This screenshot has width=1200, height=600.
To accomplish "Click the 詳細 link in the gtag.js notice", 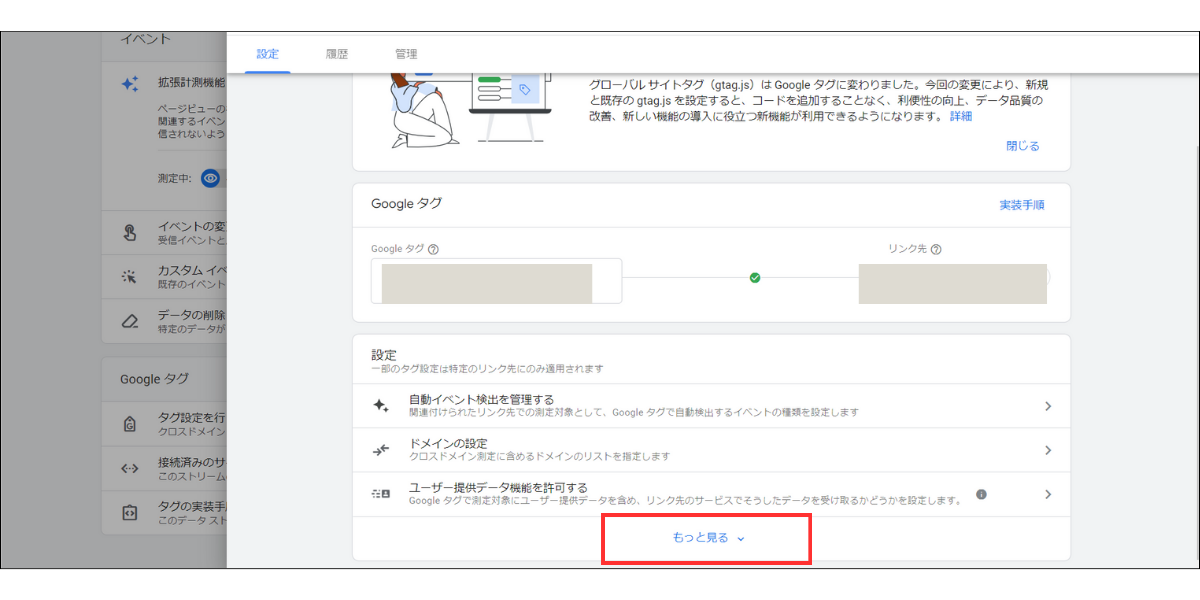I will [961, 116].
